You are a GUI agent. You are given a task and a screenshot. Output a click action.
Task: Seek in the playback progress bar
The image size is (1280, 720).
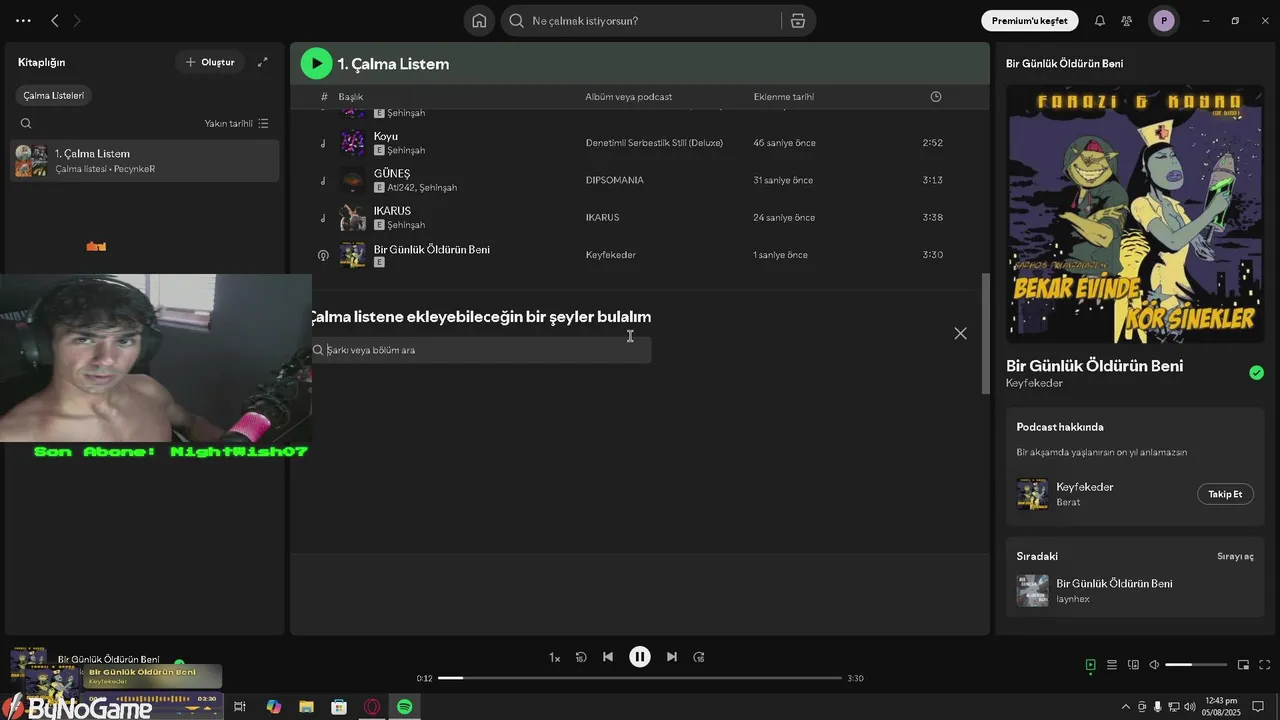click(640, 678)
